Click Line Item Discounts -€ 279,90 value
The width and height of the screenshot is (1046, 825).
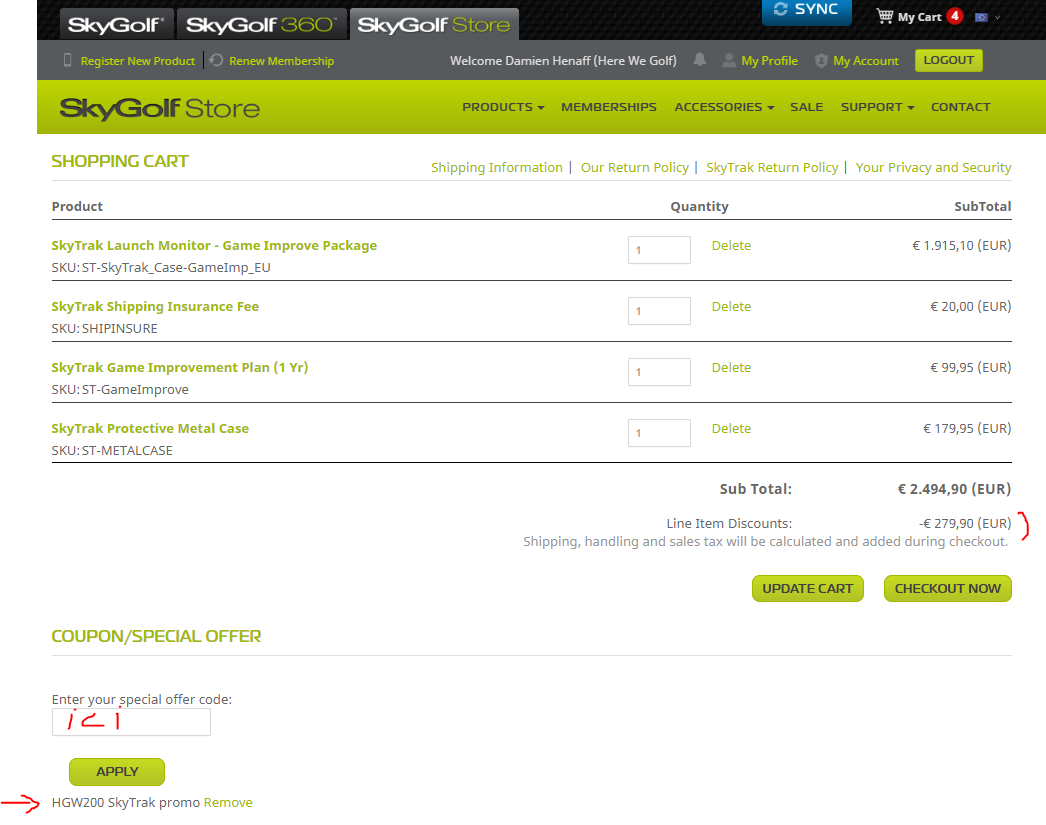tap(965, 524)
